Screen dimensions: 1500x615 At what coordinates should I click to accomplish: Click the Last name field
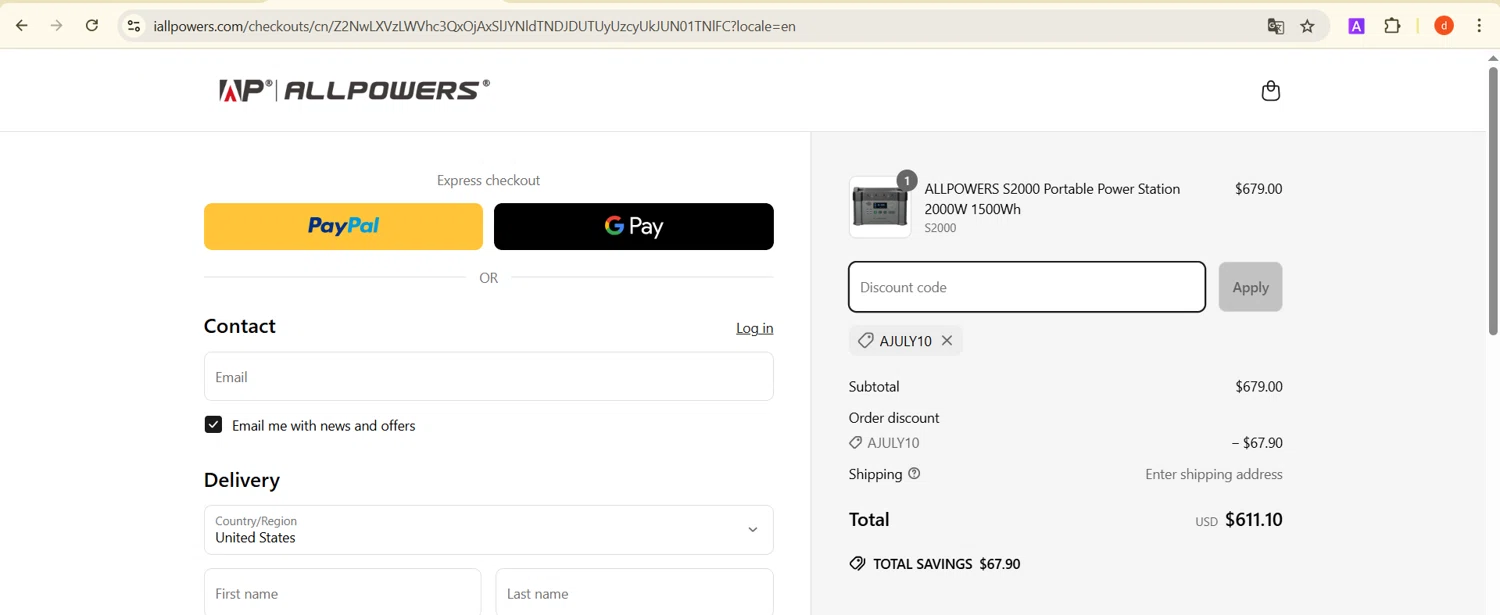[634, 593]
